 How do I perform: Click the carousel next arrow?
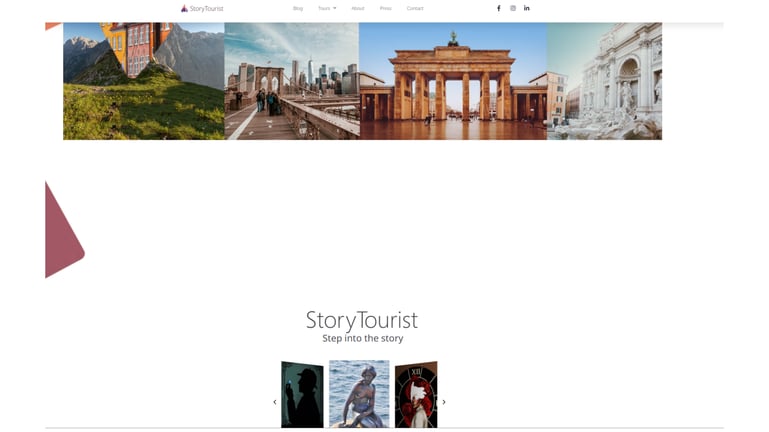point(444,402)
